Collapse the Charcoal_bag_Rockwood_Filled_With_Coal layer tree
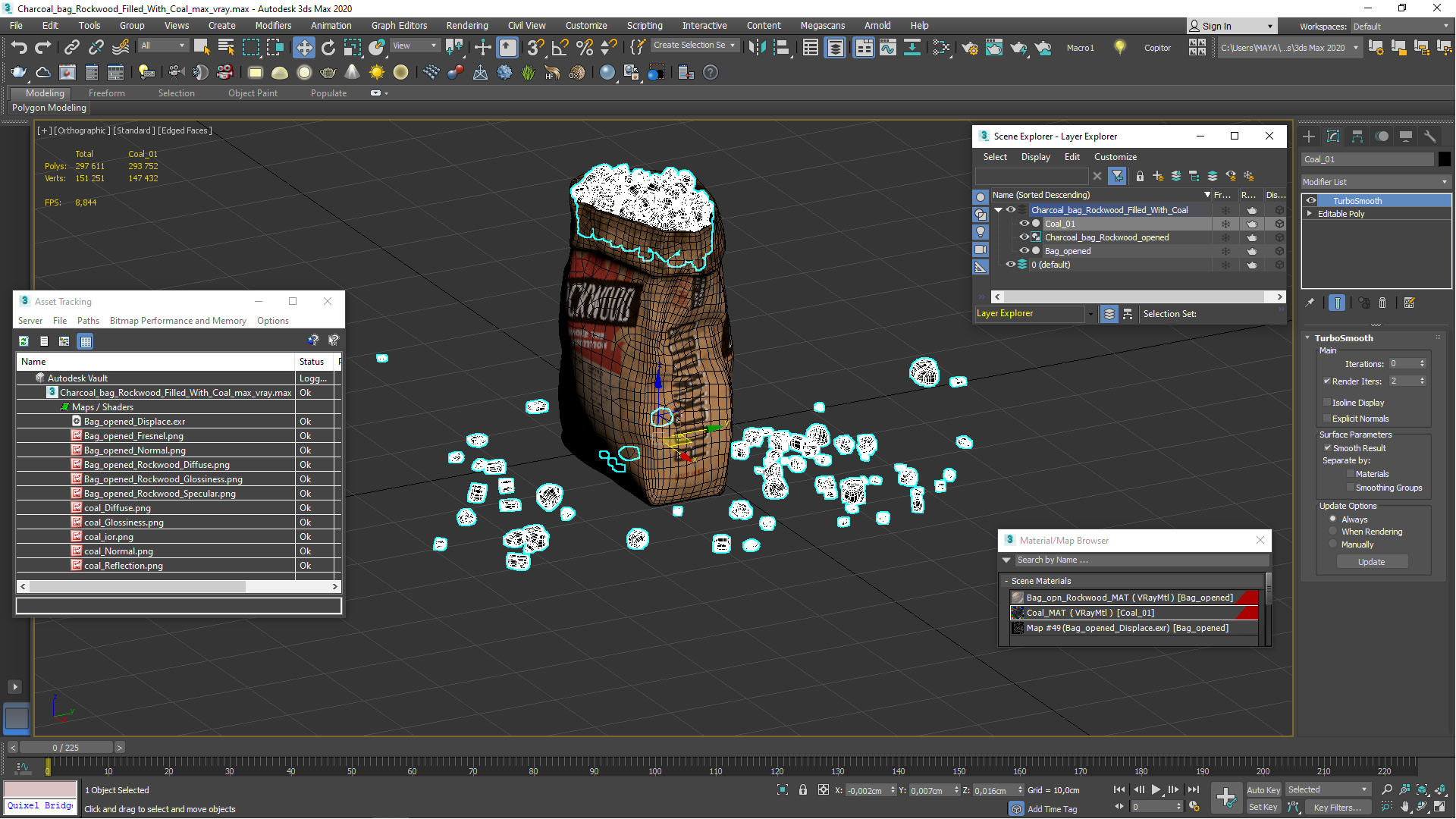This screenshot has height=819, width=1456. pos(999,210)
